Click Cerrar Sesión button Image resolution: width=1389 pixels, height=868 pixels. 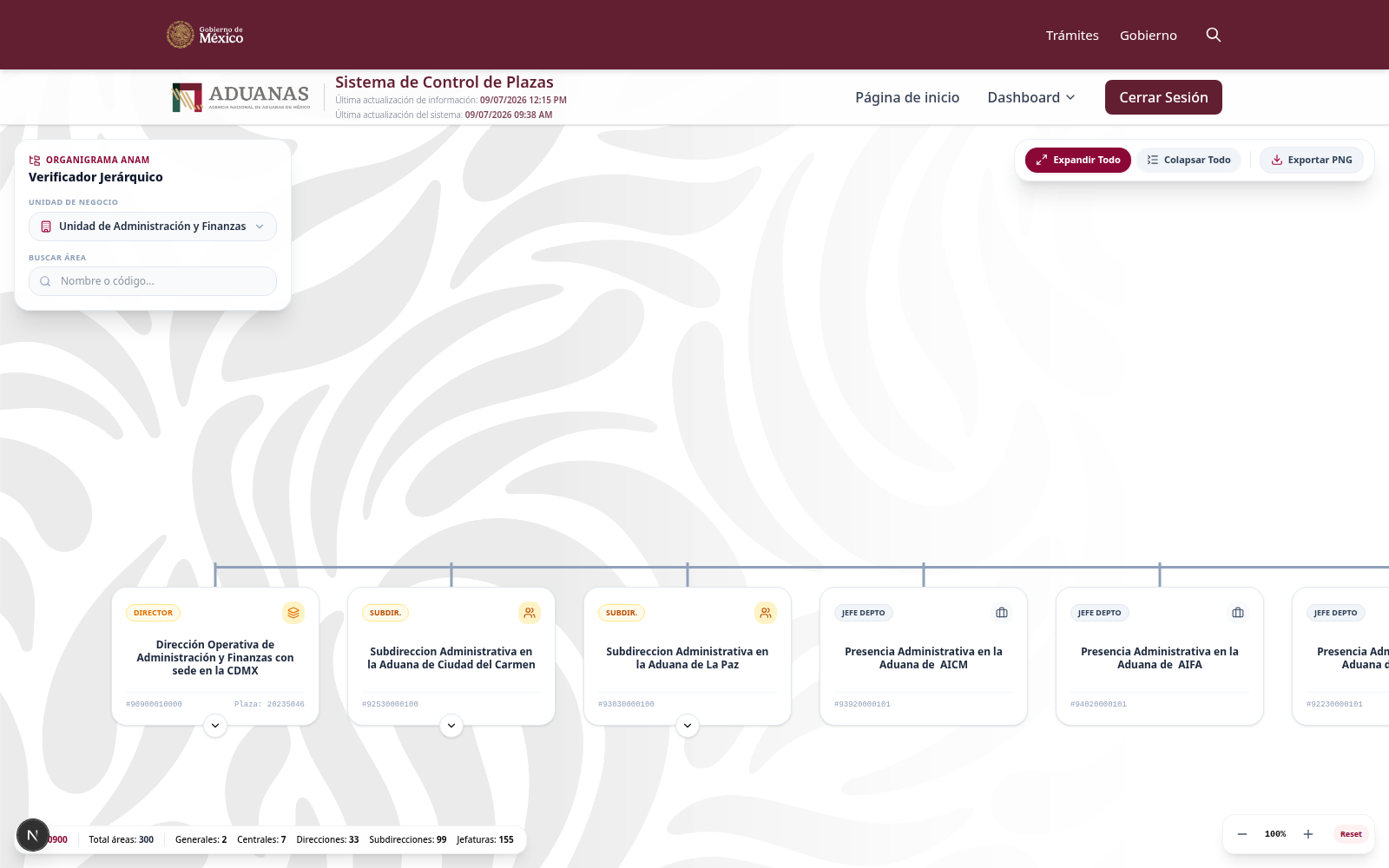(x=1163, y=97)
